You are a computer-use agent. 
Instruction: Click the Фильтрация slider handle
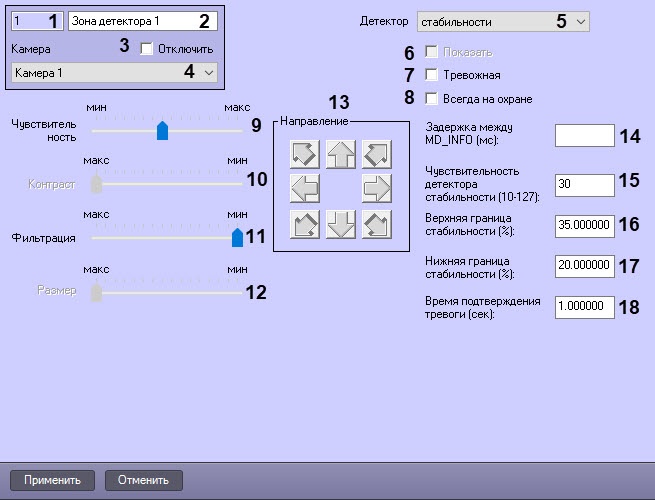237,237
